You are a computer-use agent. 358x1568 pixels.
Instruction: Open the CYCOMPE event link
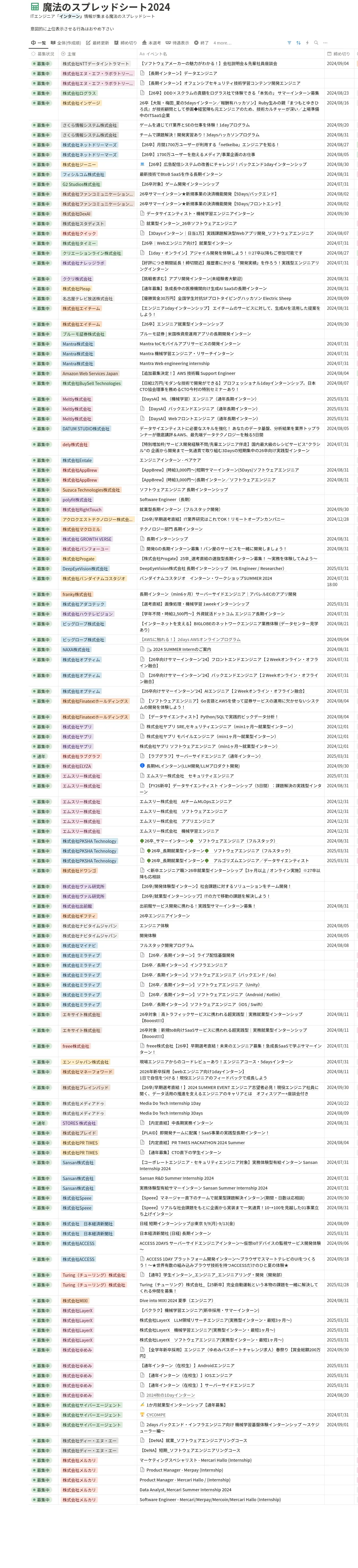point(156,1415)
